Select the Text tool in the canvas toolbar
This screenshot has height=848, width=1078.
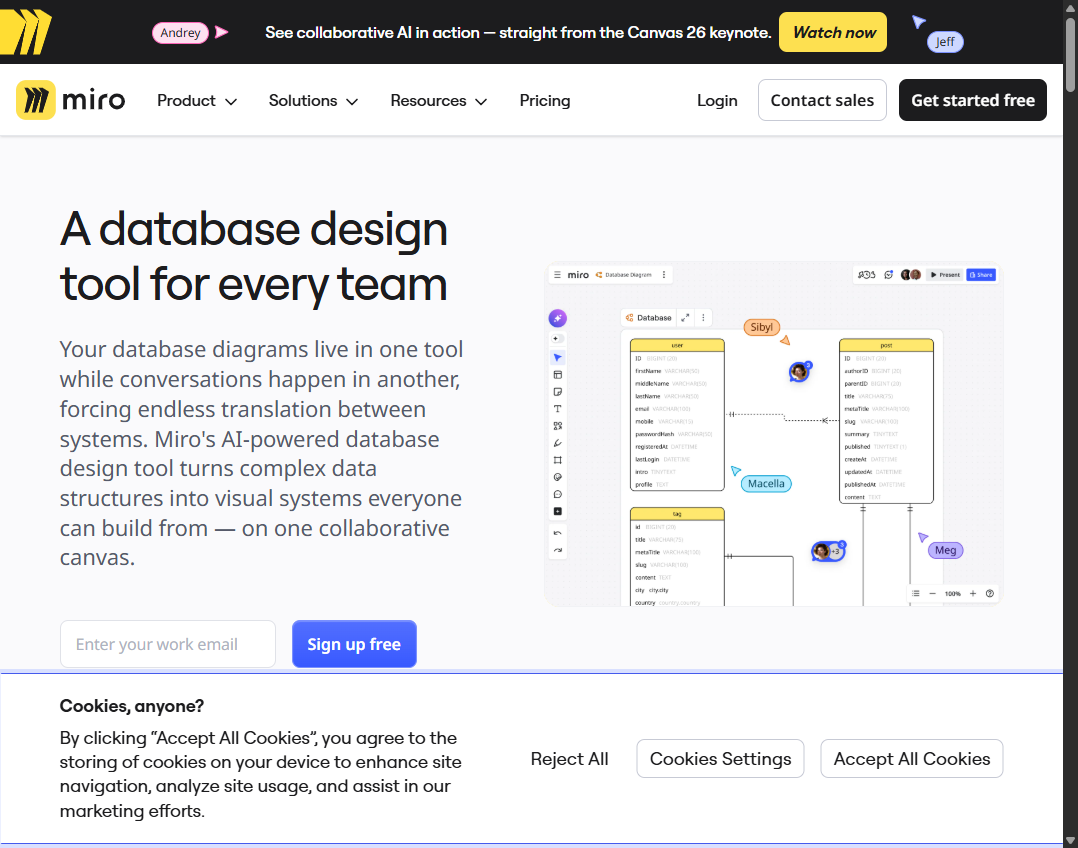[558, 409]
